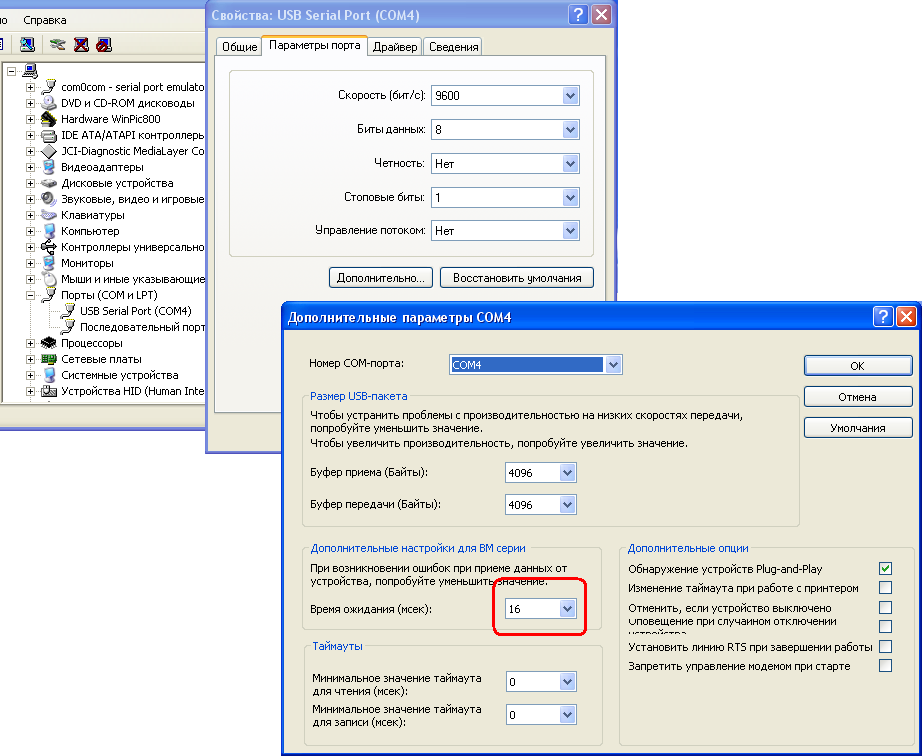Click the Процессоры chip icon

coord(49,343)
